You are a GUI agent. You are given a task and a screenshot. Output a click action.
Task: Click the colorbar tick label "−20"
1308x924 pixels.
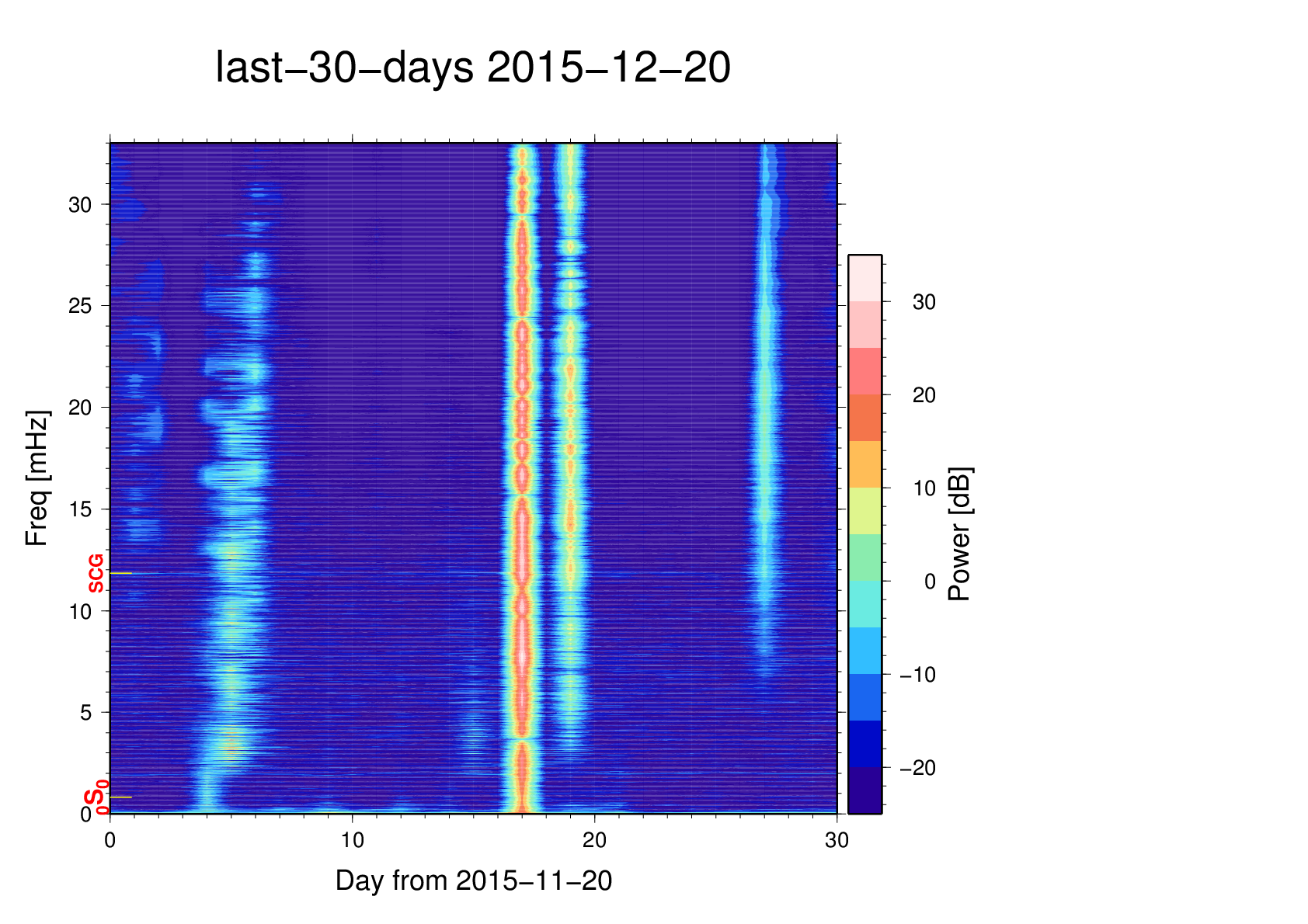[x=918, y=768]
